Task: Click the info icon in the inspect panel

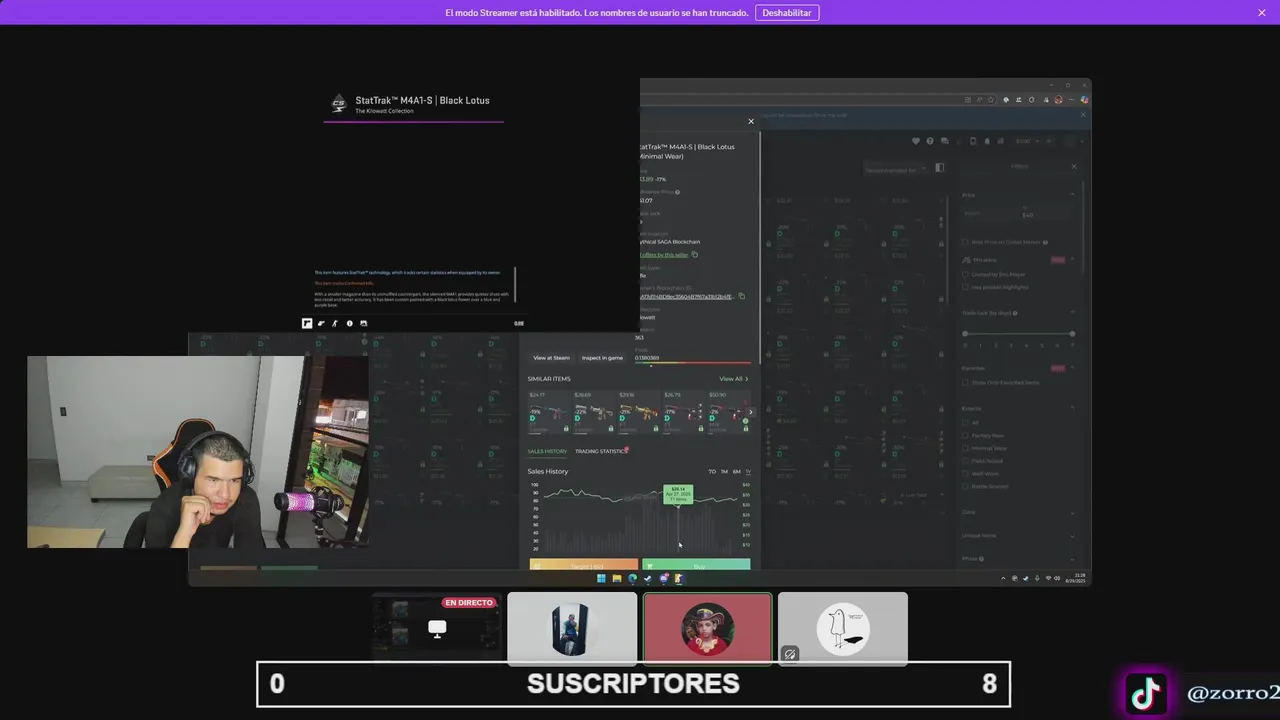Action: [x=349, y=323]
